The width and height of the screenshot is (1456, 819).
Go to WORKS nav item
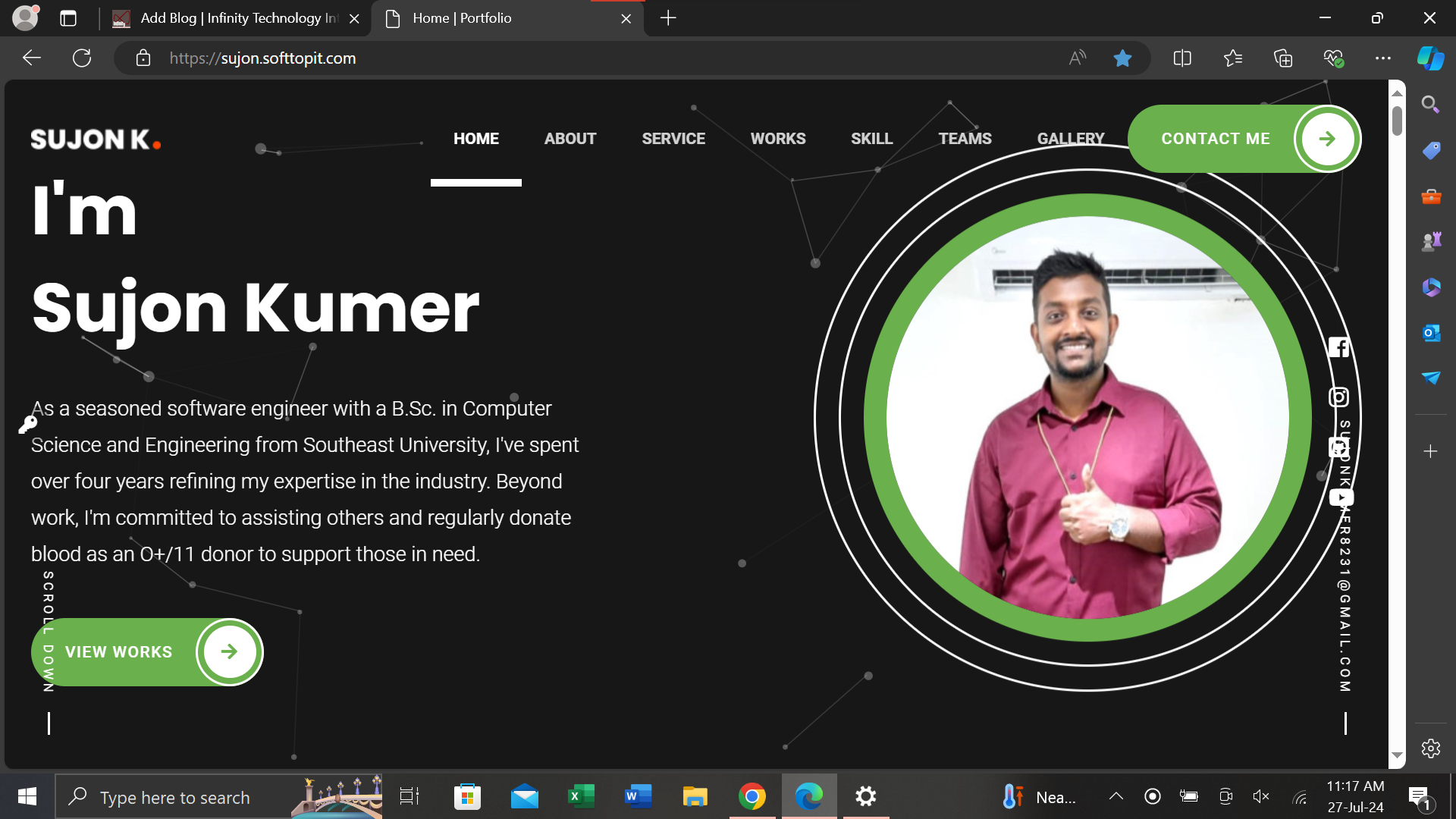pos(778,139)
